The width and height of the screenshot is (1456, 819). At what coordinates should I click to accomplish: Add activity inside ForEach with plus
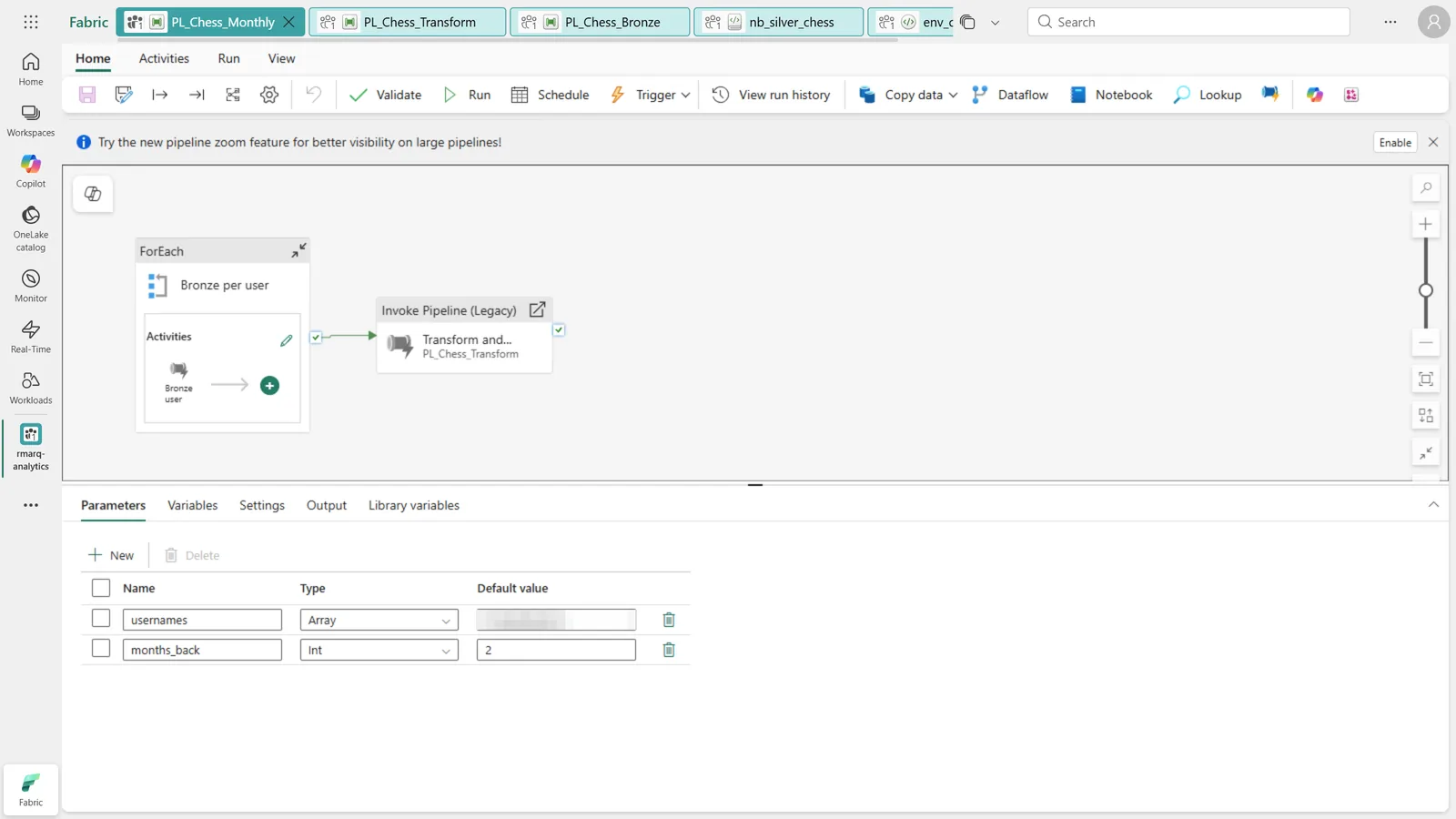(x=269, y=386)
